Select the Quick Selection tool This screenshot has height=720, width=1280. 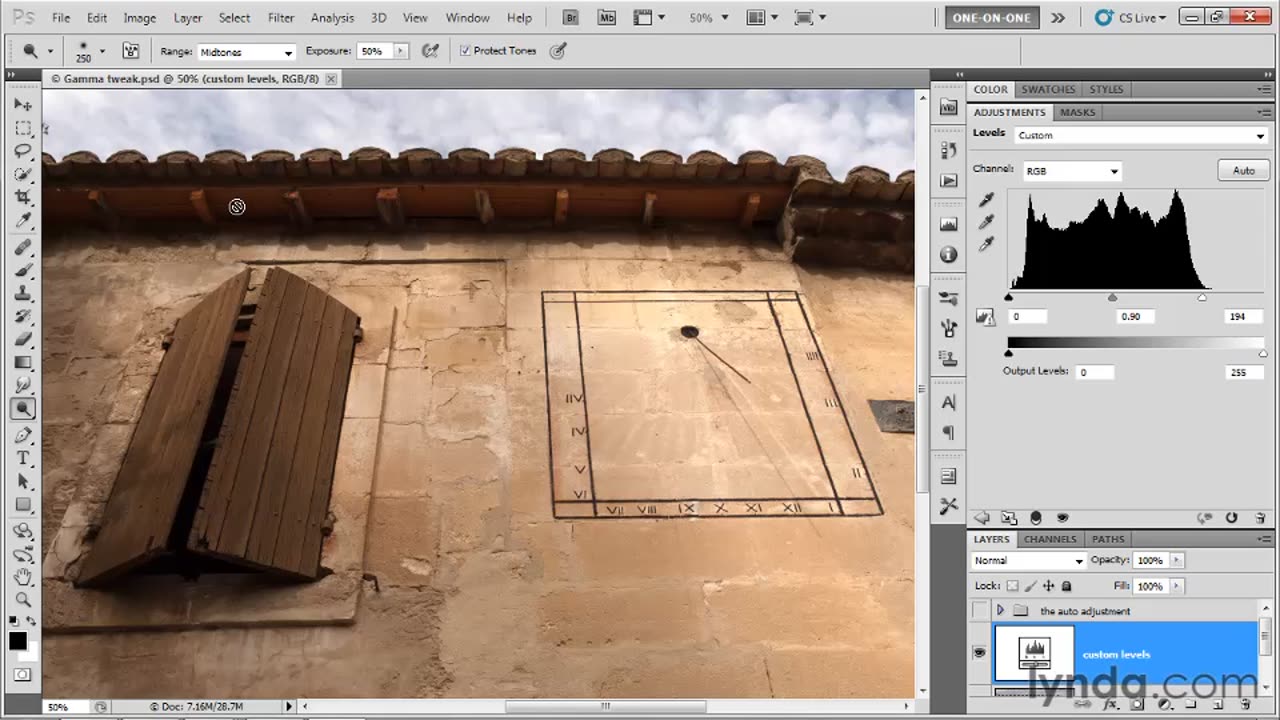coord(23,174)
